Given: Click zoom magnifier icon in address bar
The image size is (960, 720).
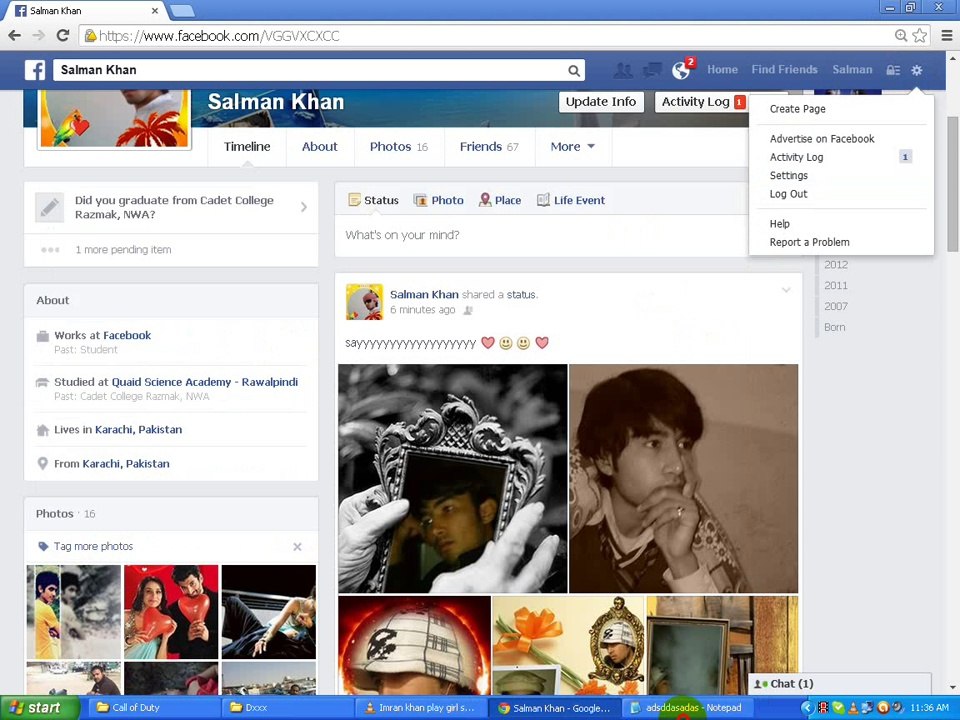Looking at the screenshot, I should 901,36.
